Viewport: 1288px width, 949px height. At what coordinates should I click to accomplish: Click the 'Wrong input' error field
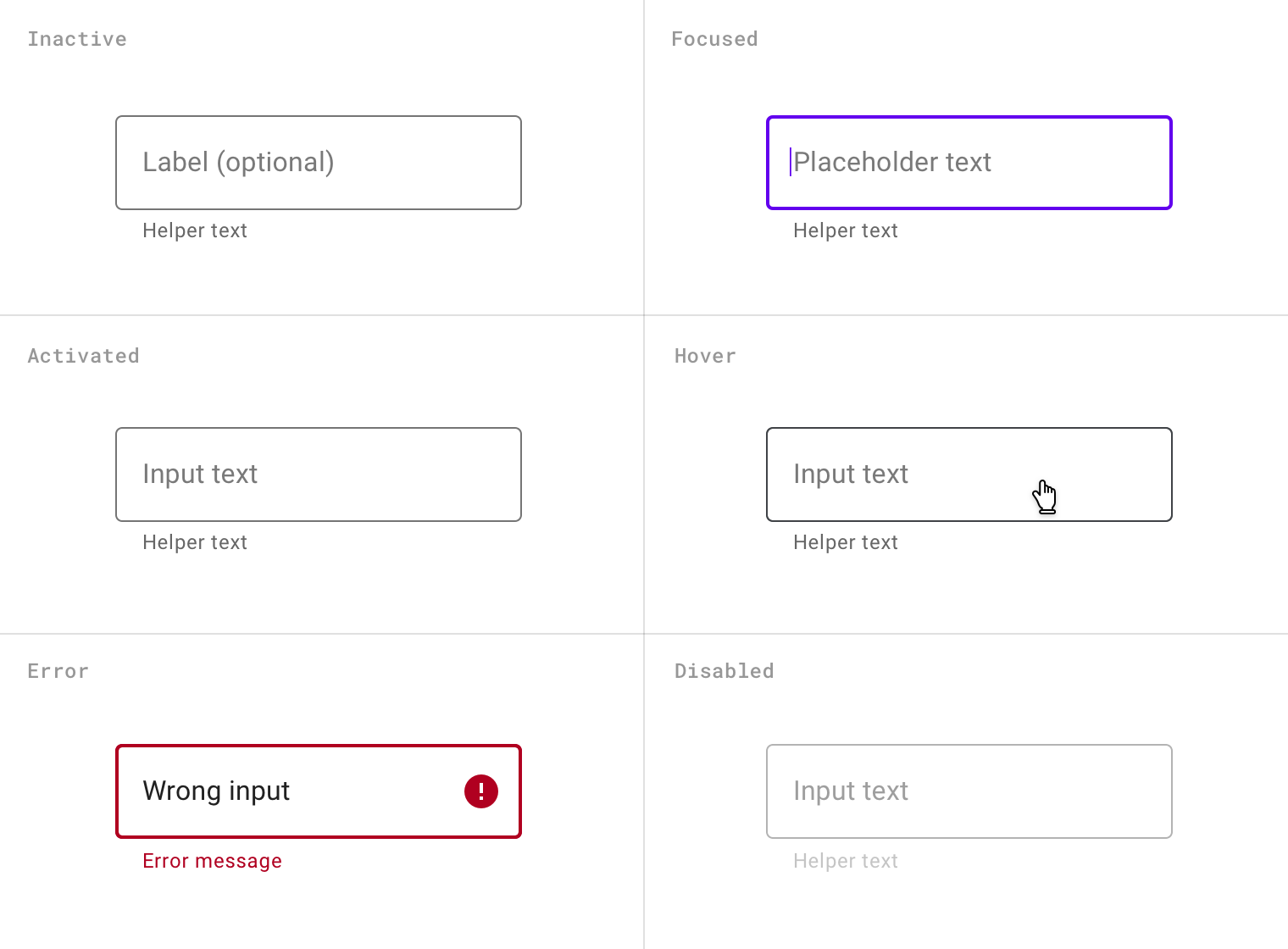click(319, 791)
